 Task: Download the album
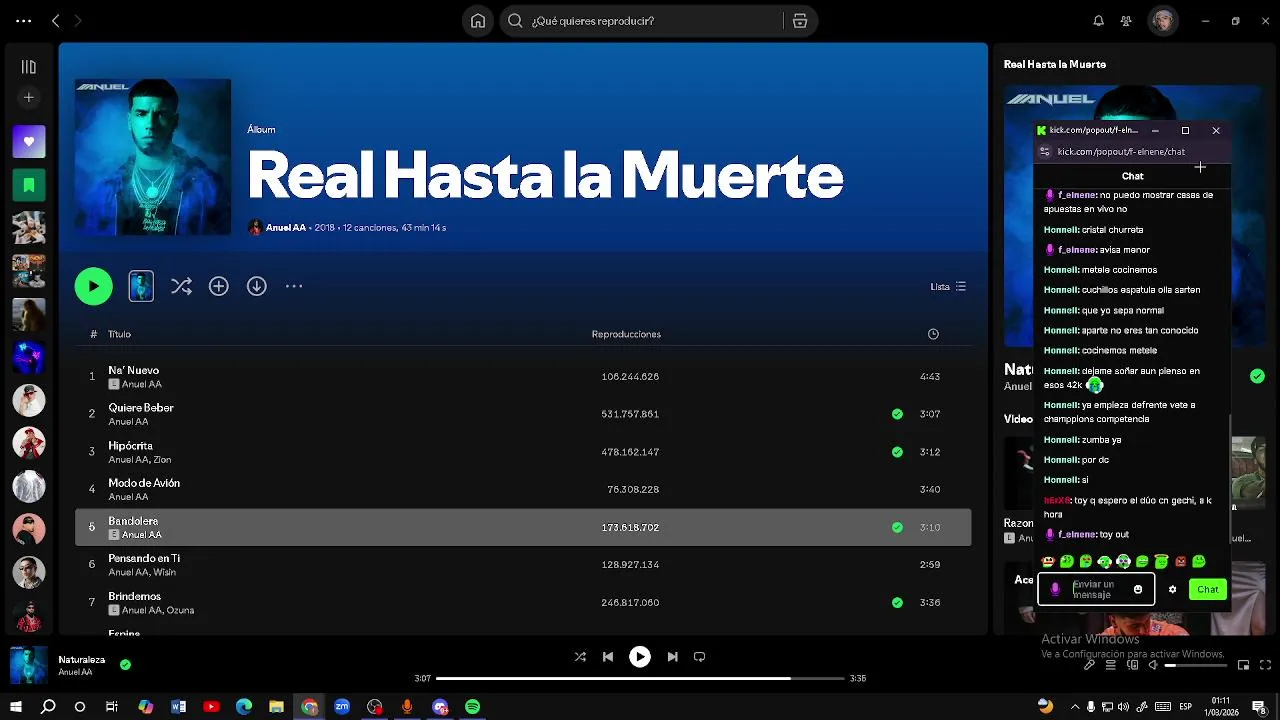[x=257, y=286]
